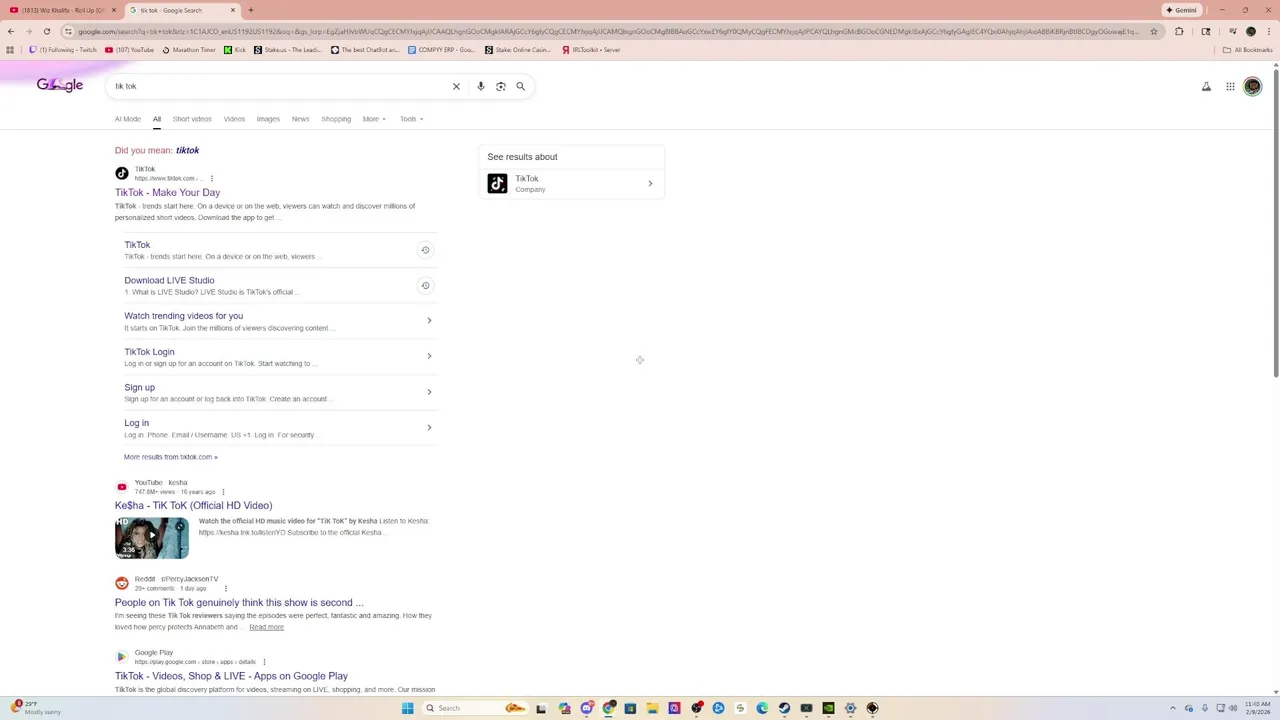The width and height of the screenshot is (1280, 720).
Task: Open a new browser tab
Action: pyautogui.click(x=250, y=10)
